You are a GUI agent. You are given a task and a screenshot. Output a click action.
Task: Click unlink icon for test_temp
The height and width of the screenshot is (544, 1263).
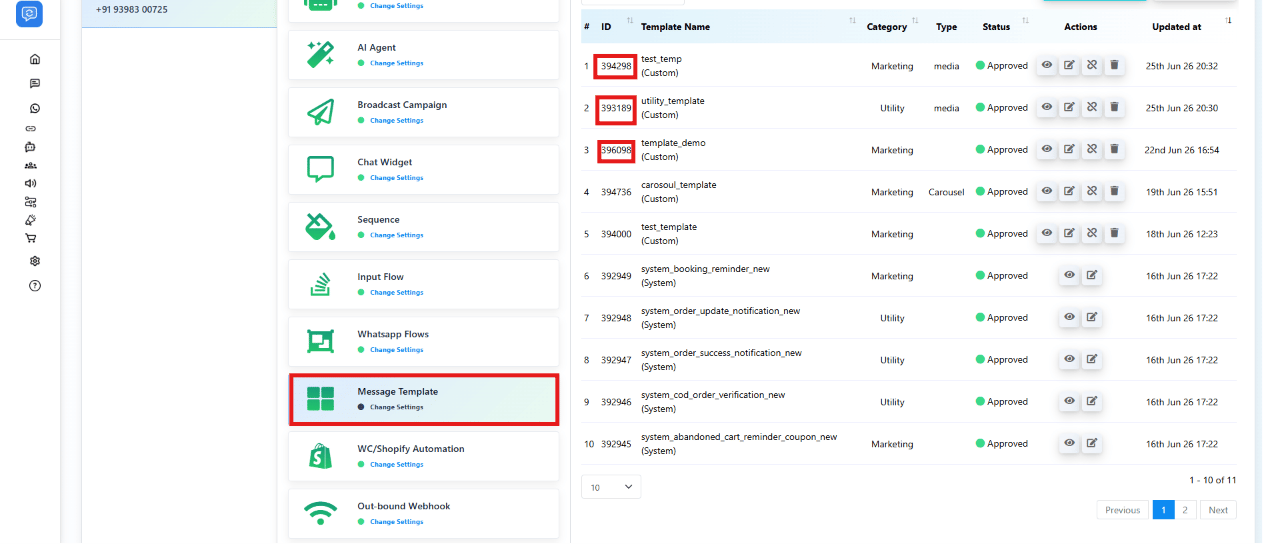tap(1092, 65)
